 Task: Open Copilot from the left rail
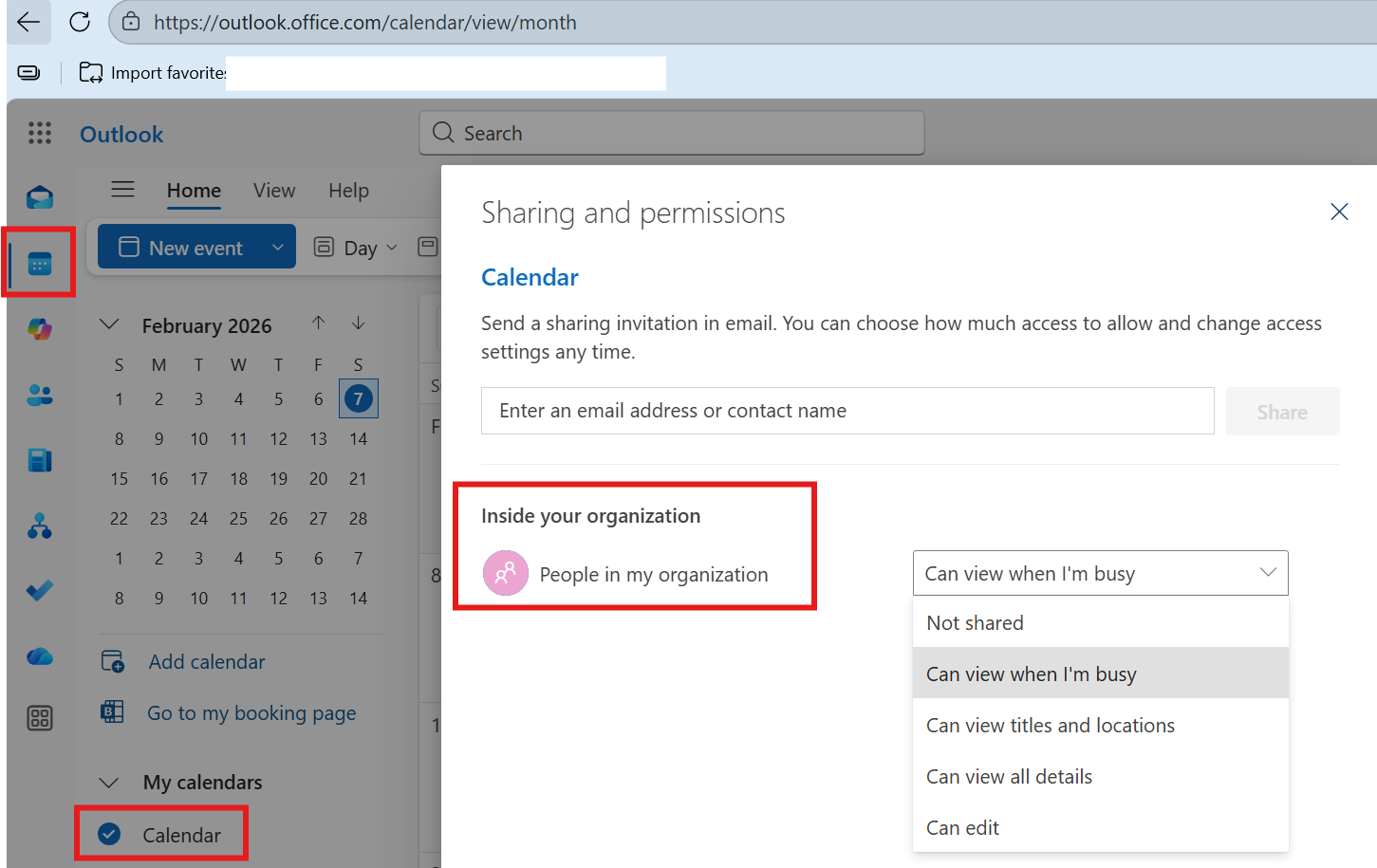[x=40, y=329]
